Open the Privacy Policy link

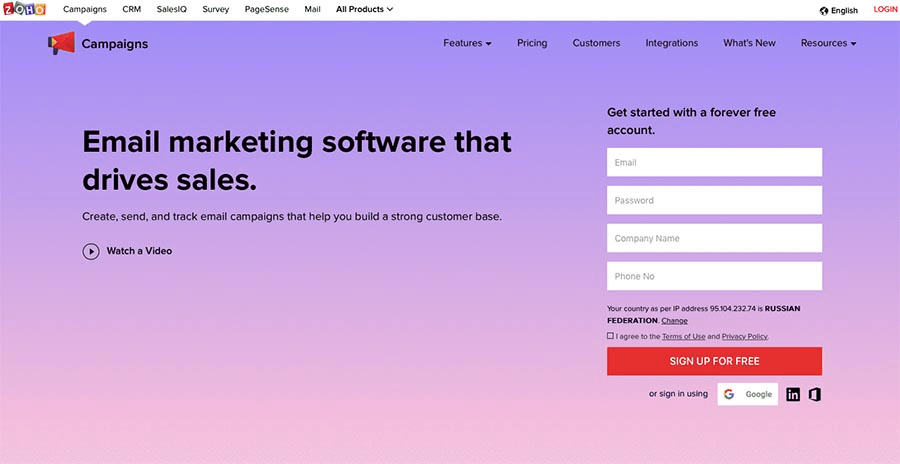(744, 337)
